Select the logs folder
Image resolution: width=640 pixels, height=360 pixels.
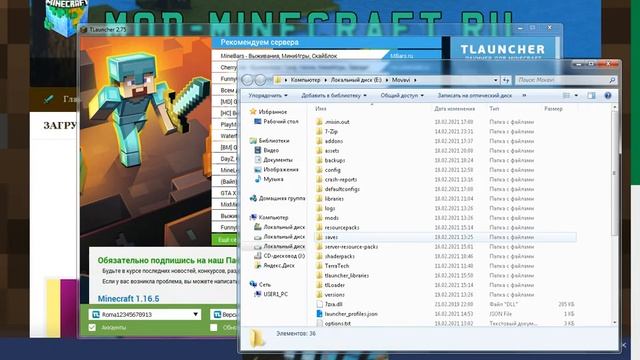pos(330,208)
